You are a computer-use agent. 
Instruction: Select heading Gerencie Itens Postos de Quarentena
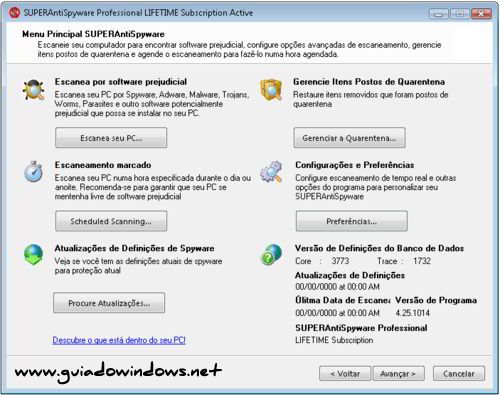[x=369, y=82]
